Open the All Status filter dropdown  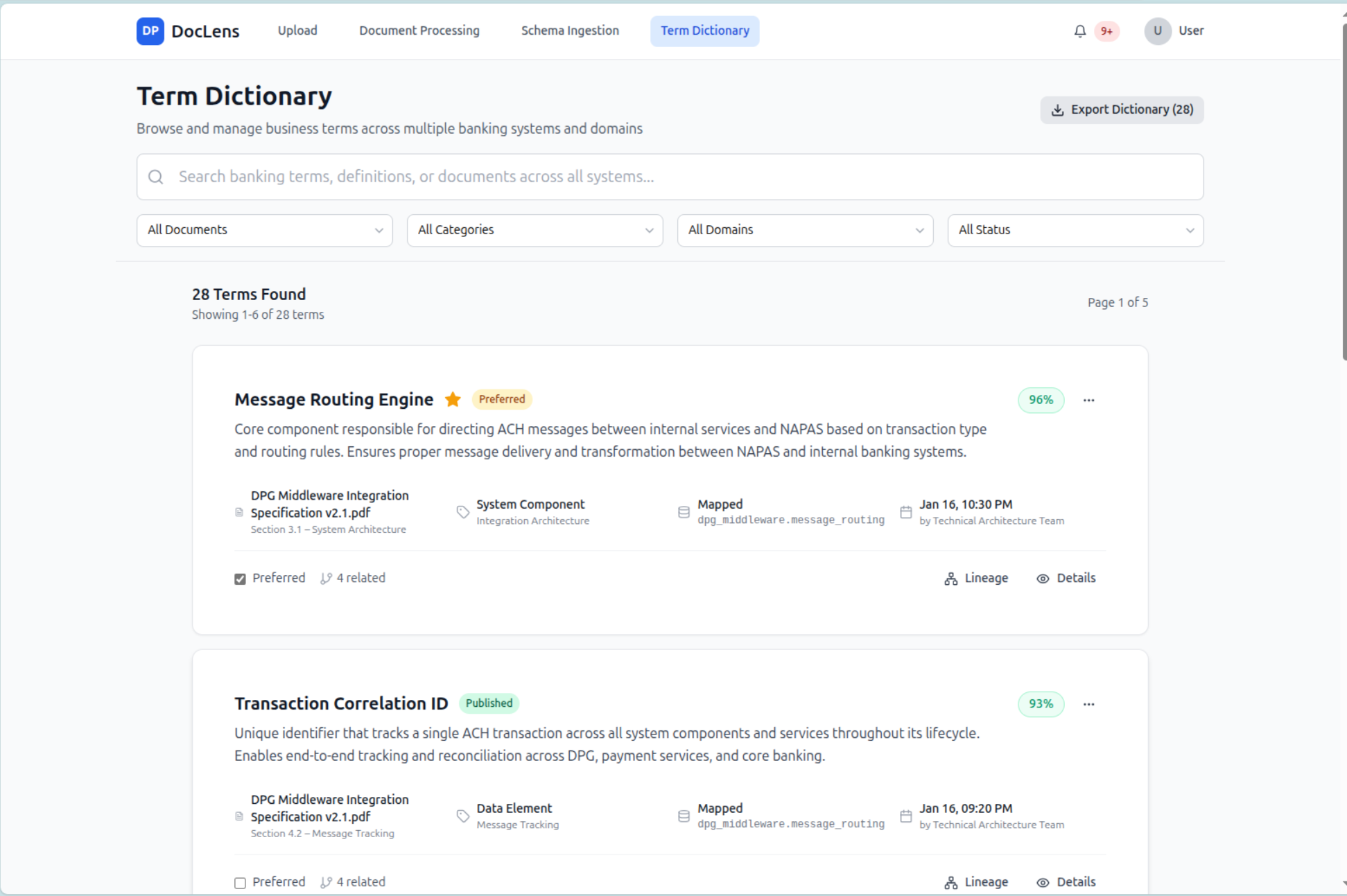click(x=1075, y=230)
